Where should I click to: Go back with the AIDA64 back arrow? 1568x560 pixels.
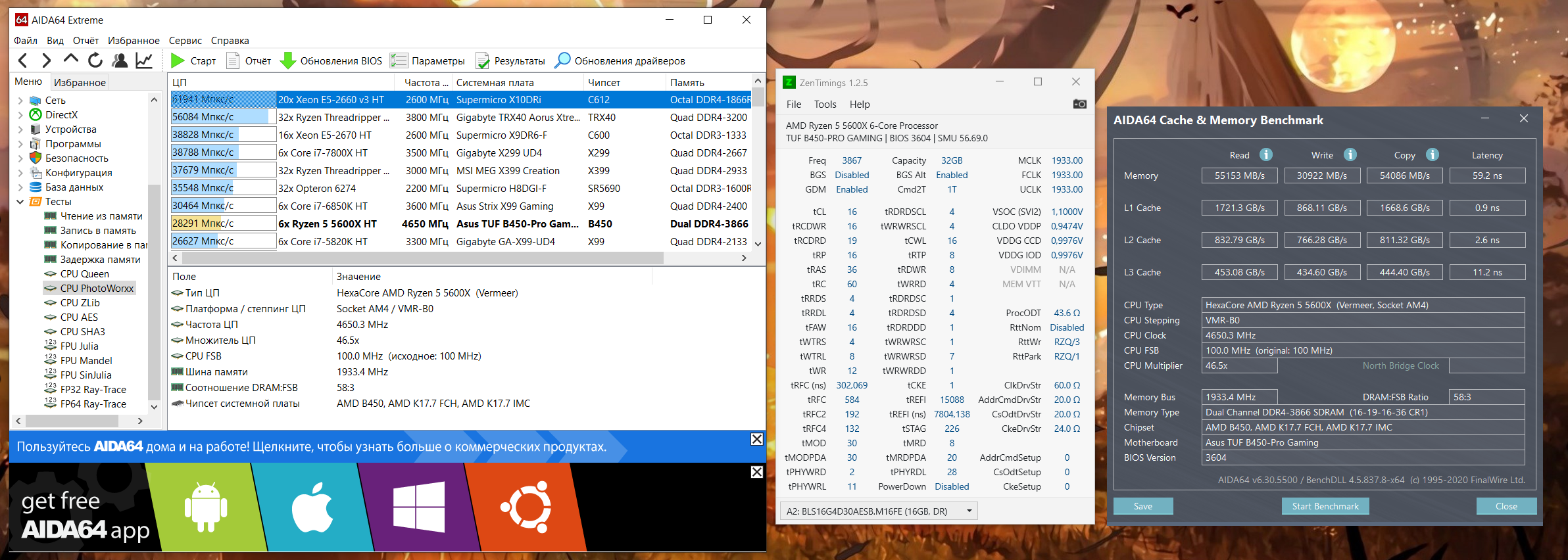23,61
